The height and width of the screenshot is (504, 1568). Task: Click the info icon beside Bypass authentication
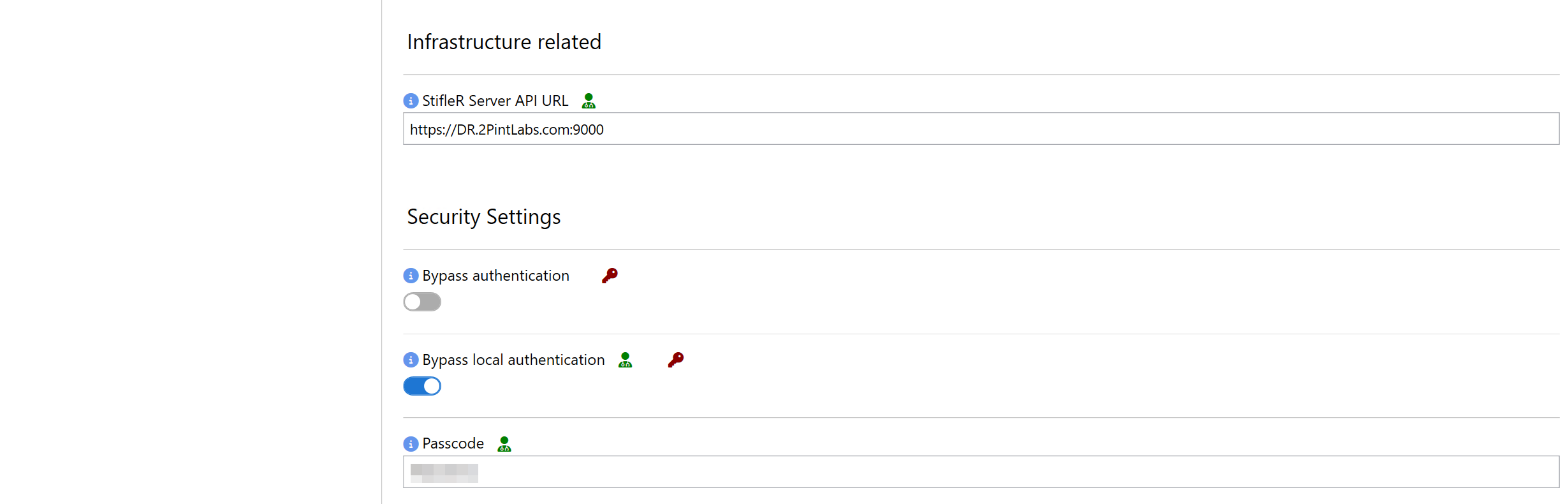point(411,276)
